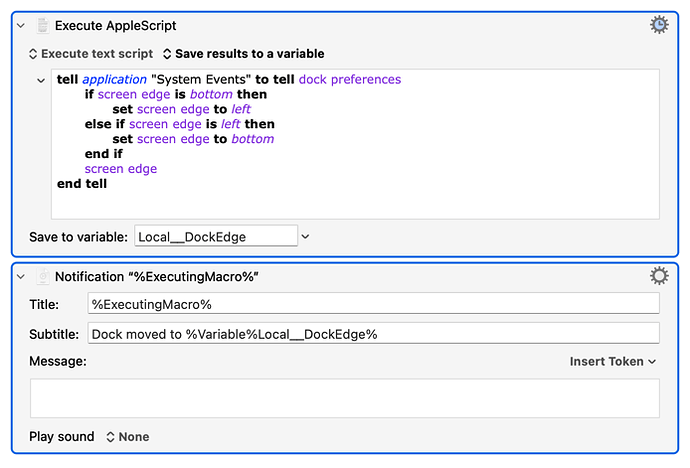Image resolution: width=690 pixels, height=468 pixels.
Task: Collapse the Execute AppleScript action
Action: tap(21, 25)
